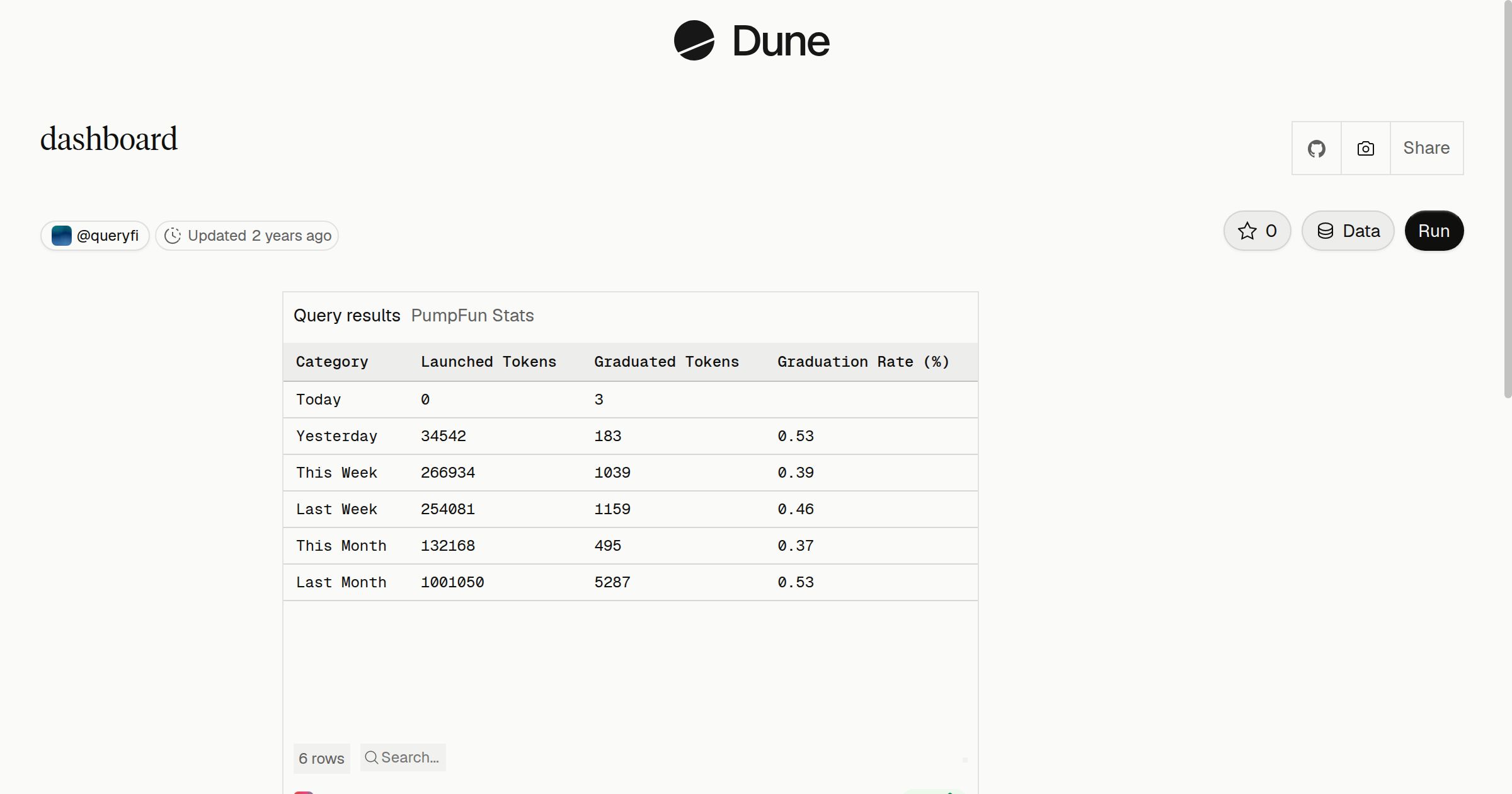The width and height of the screenshot is (1512, 794).
Task: Select the Today row label
Action: tap(319, 400)
